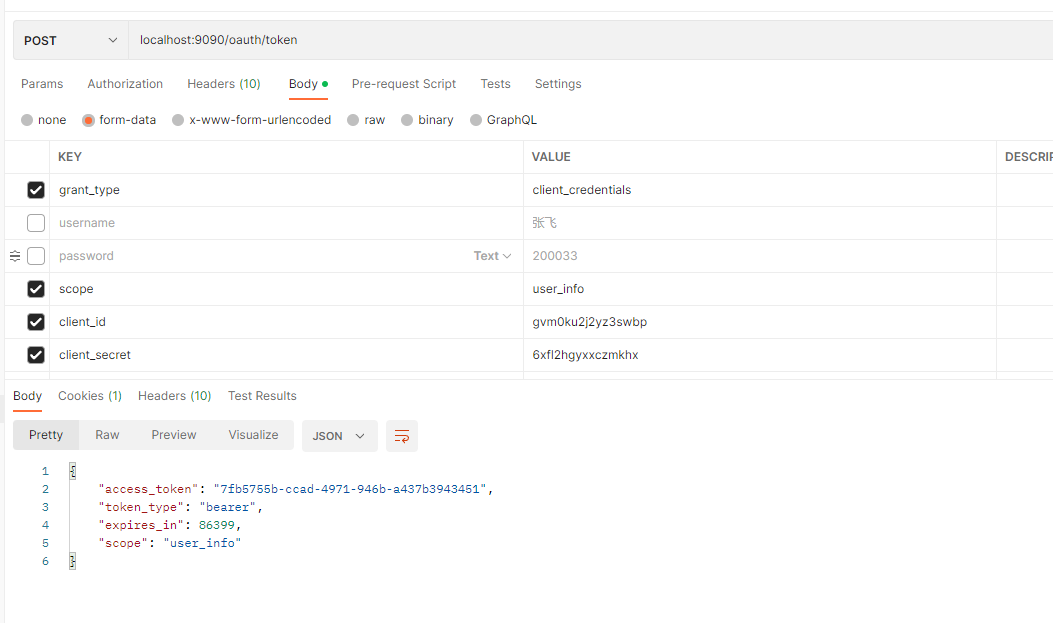Click the grant_type key cell
1053x623 pixels.
pos(286,190)
